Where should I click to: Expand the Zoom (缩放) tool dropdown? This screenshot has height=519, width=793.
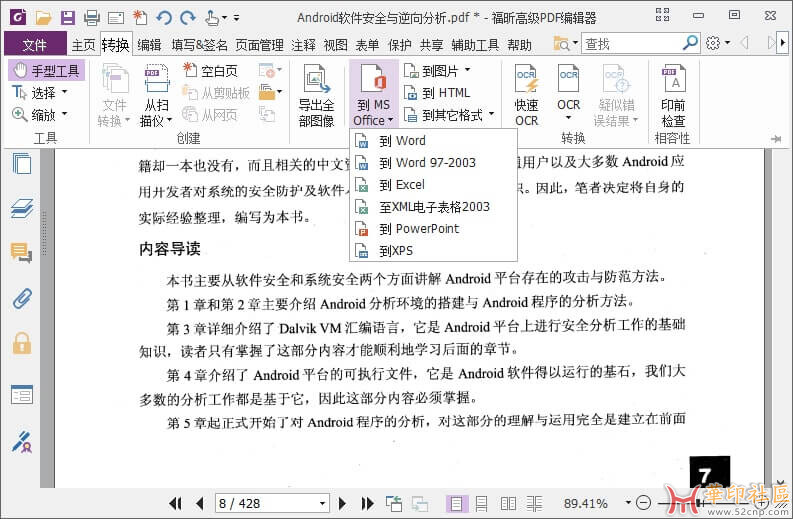[x=64, y=114]
